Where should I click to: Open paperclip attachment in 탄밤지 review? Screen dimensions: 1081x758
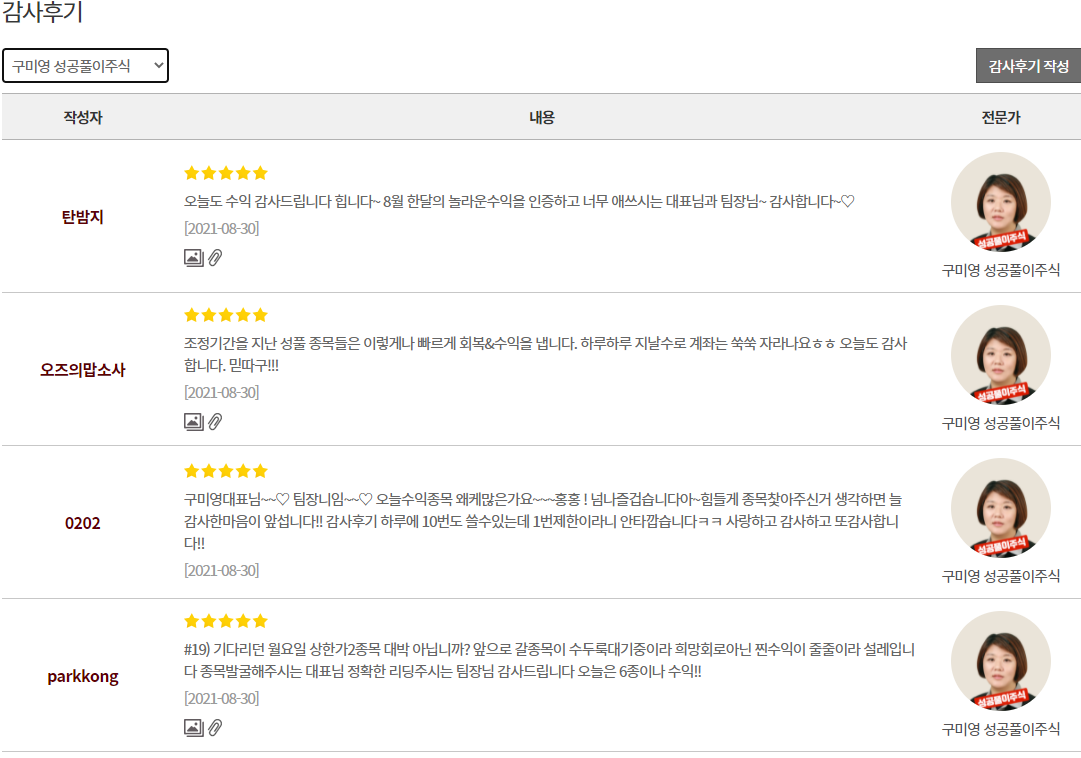(215, 258)
